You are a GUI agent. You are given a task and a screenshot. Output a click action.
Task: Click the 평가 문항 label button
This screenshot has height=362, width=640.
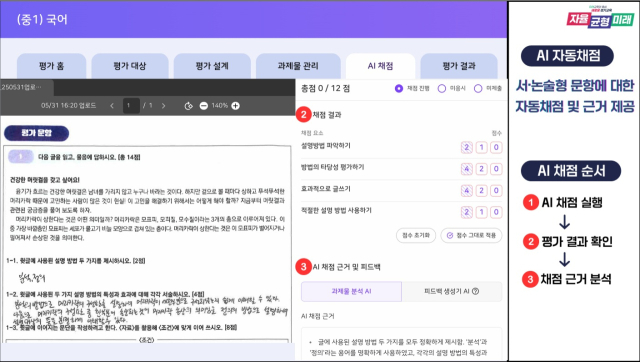[36, 133]
